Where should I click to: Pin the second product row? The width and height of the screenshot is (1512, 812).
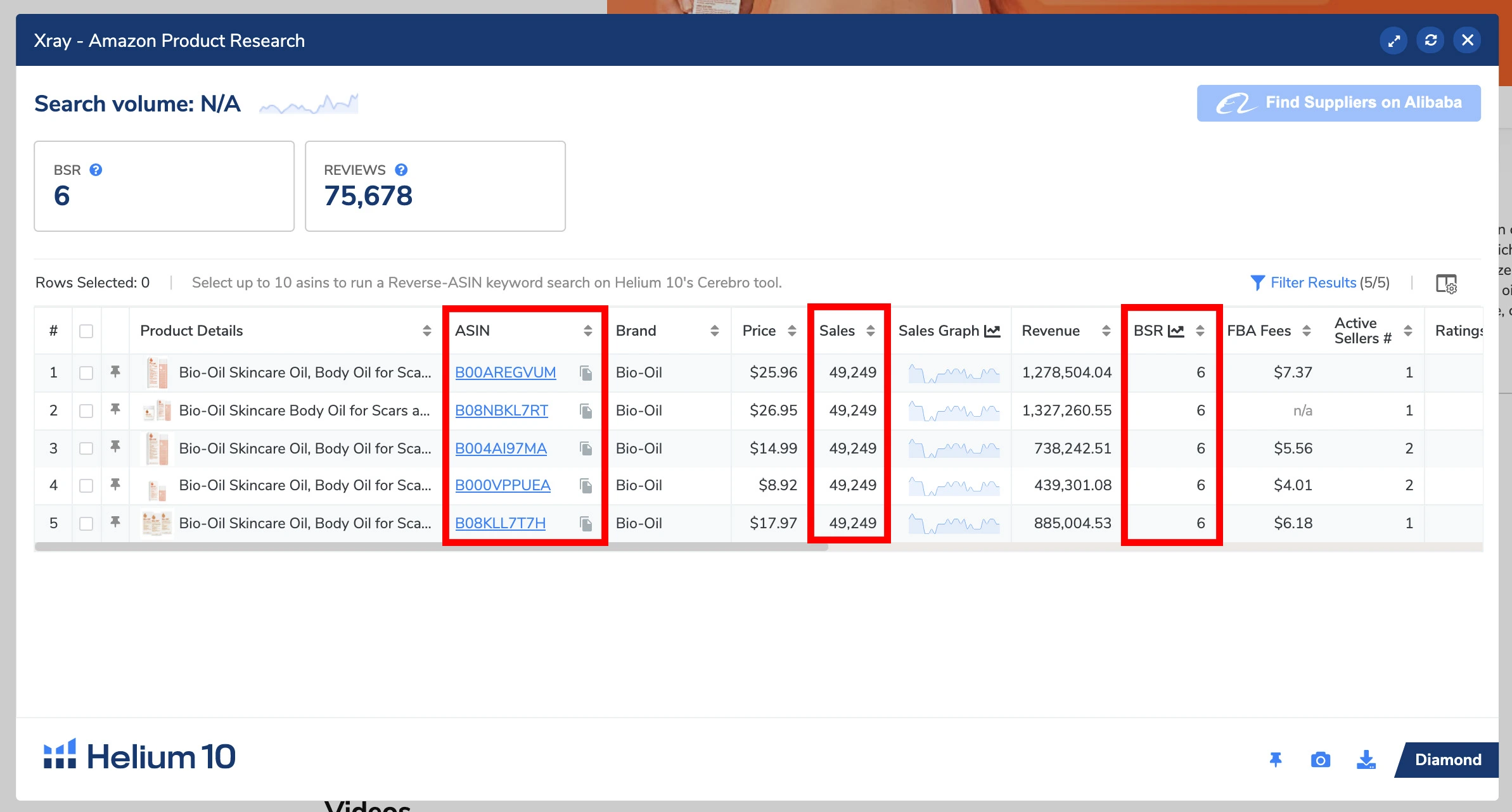click(x=115, y=410)
